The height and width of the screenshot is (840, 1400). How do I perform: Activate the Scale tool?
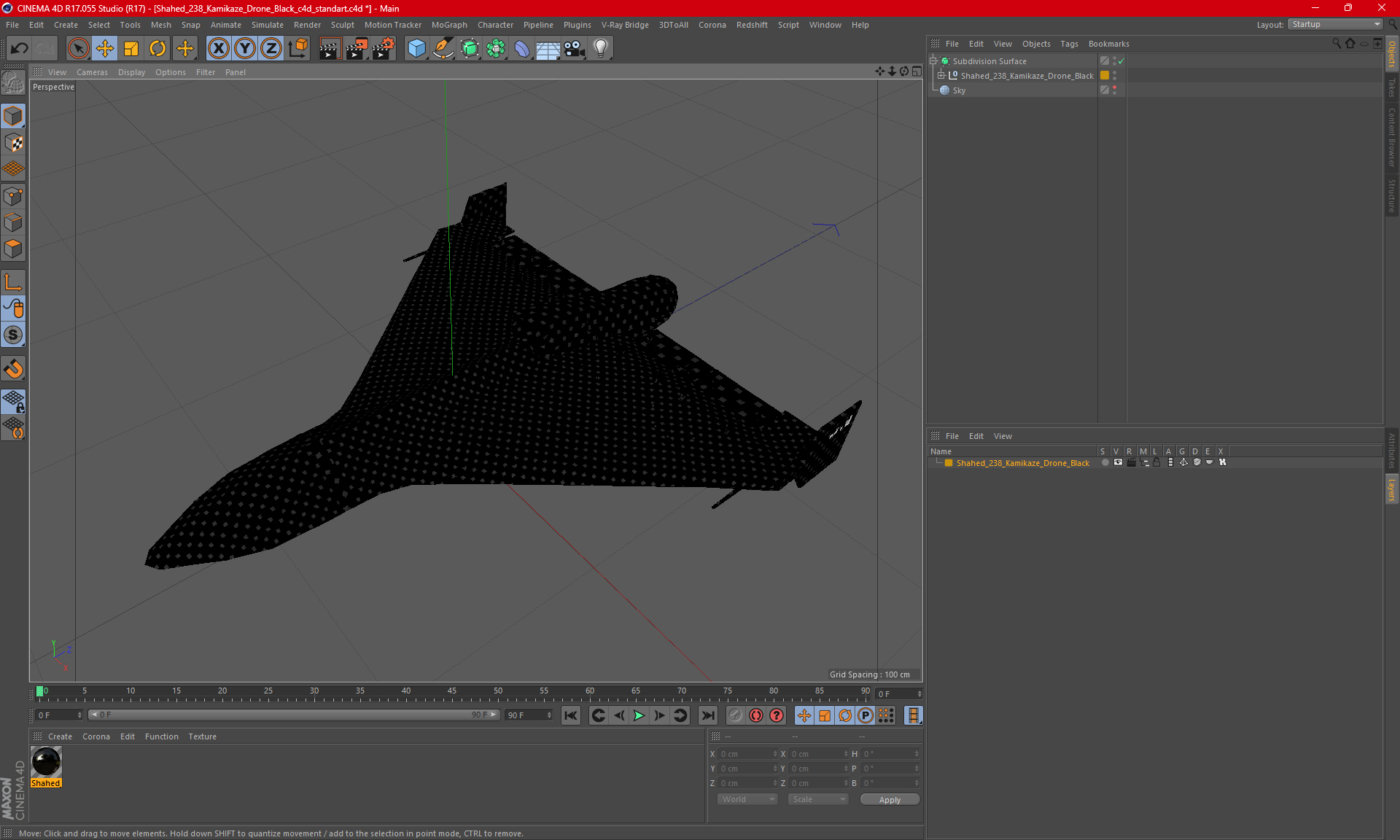point(131,49)
